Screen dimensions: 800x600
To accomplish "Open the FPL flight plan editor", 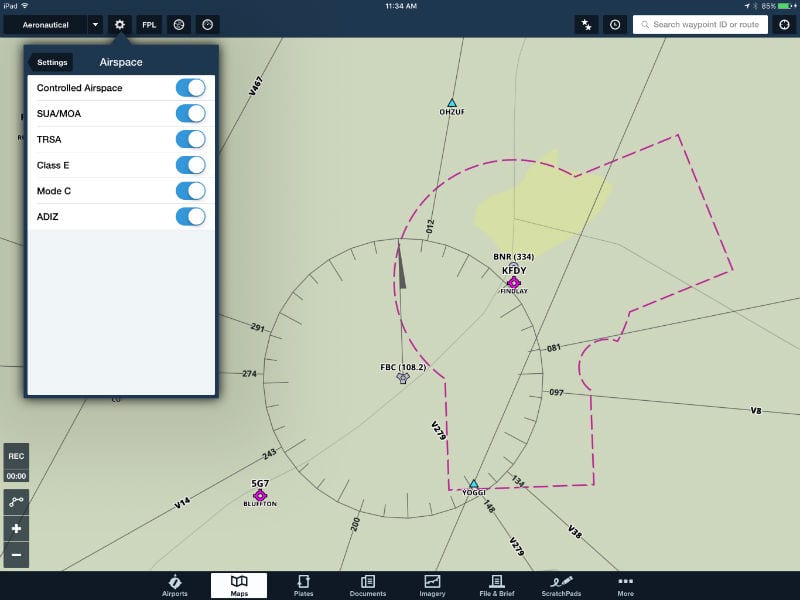I will (x=147, y=24).
